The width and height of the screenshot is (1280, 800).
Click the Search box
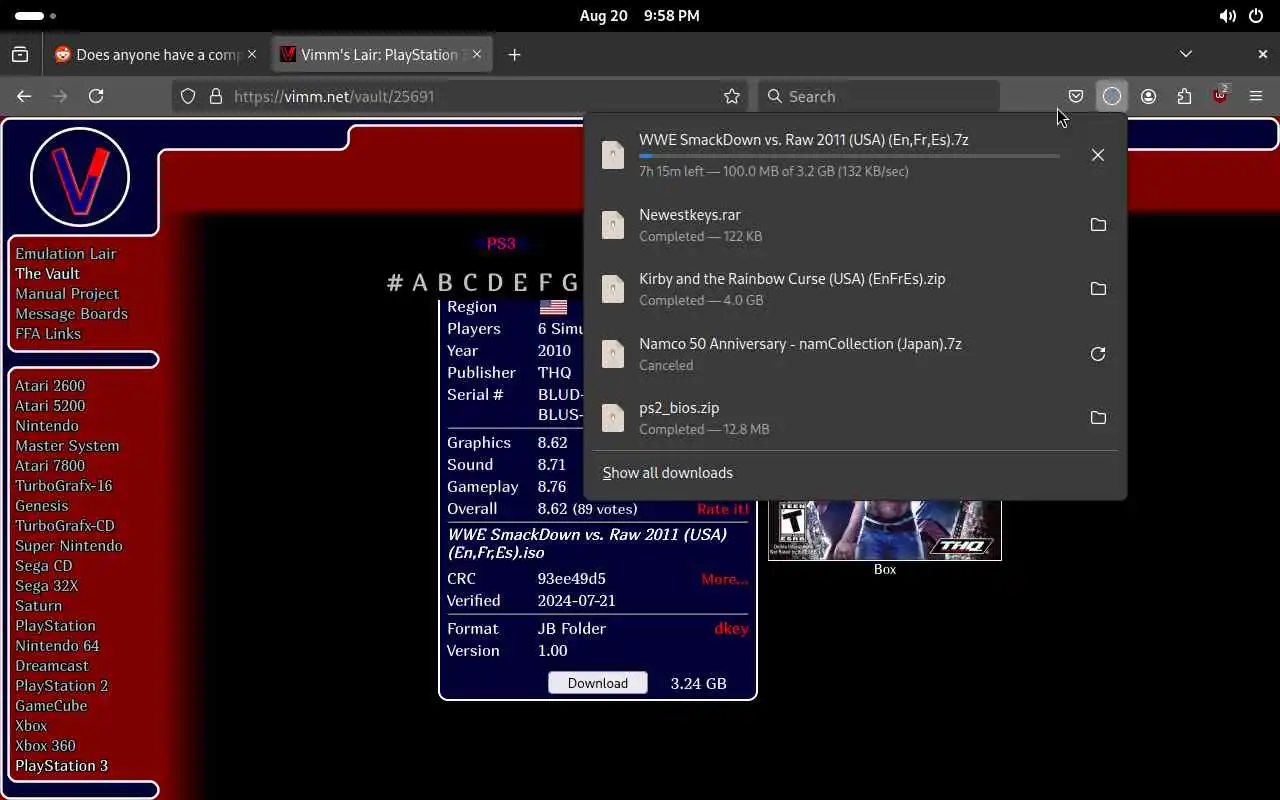[878, 96]
